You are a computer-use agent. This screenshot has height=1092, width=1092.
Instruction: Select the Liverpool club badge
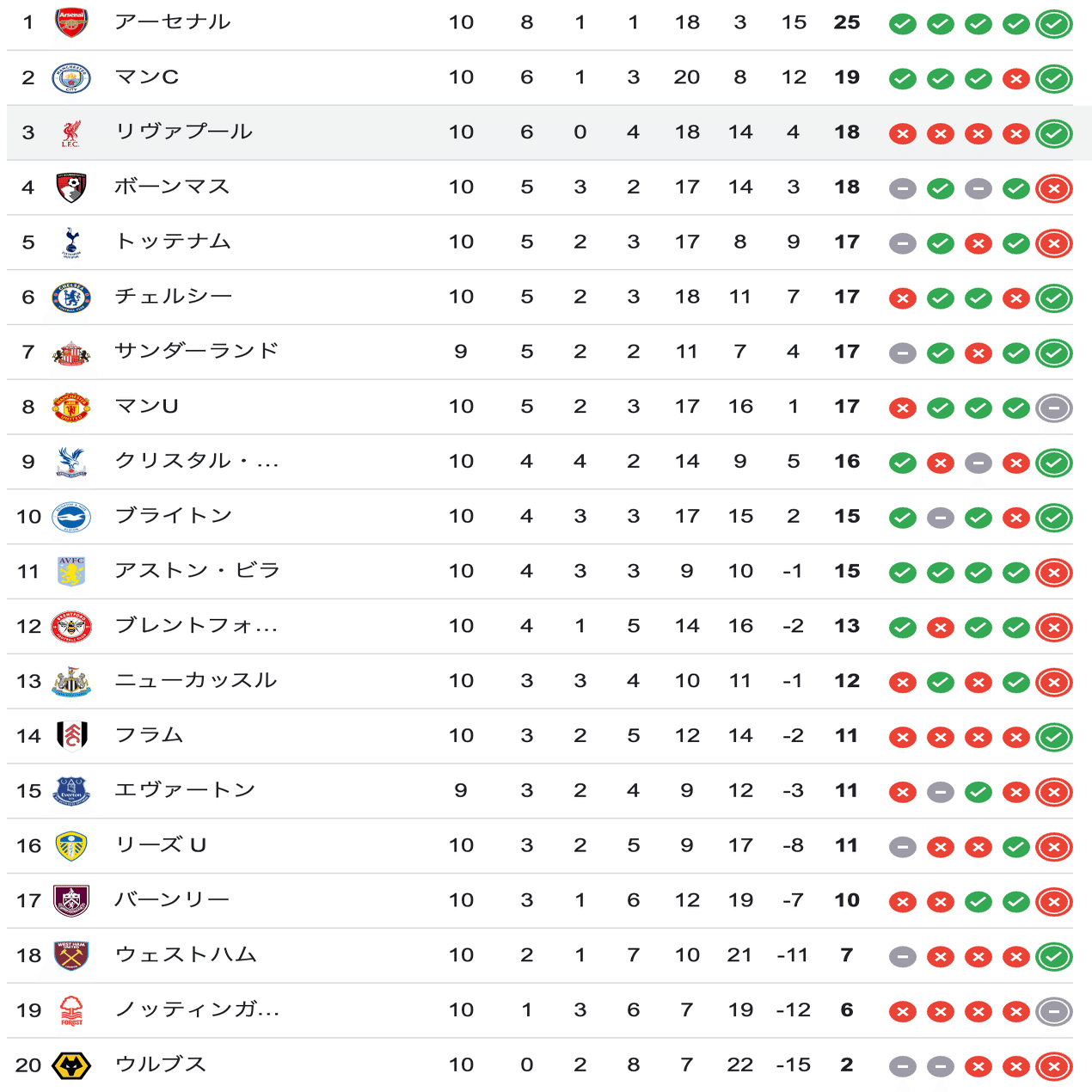(71, 132)
